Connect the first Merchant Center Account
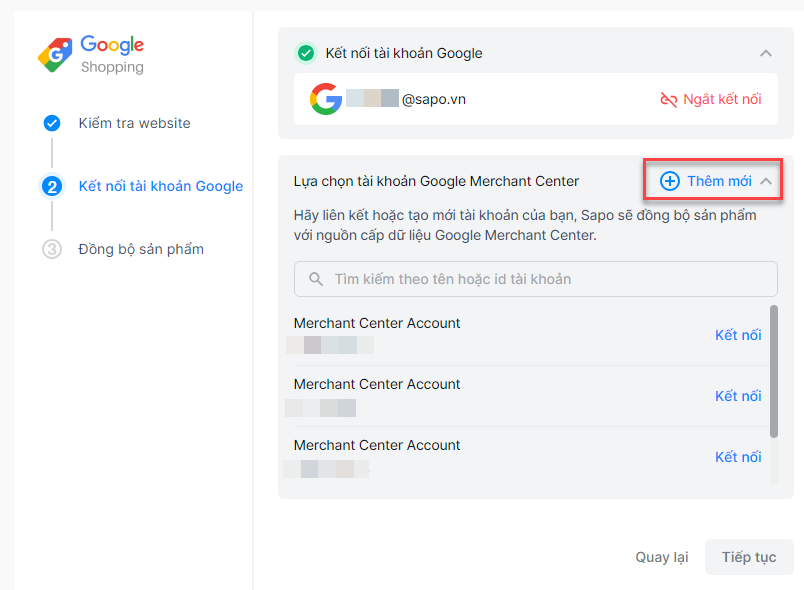The height and width of the screenshot is (590, 804). [738, 335]
